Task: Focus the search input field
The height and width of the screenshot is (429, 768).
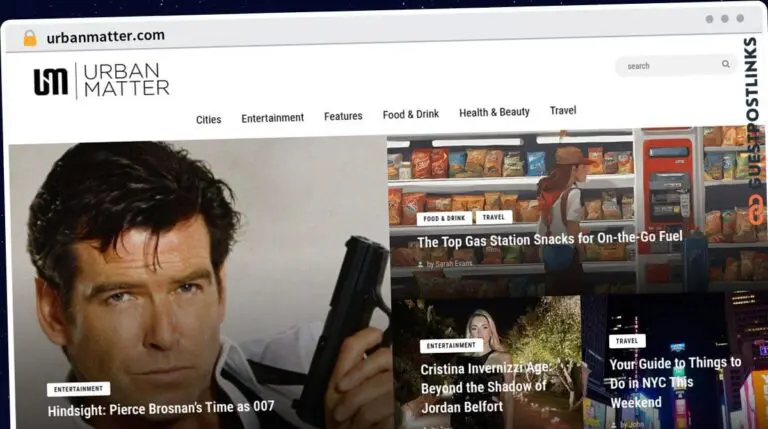Action: [x=675, y=65]
